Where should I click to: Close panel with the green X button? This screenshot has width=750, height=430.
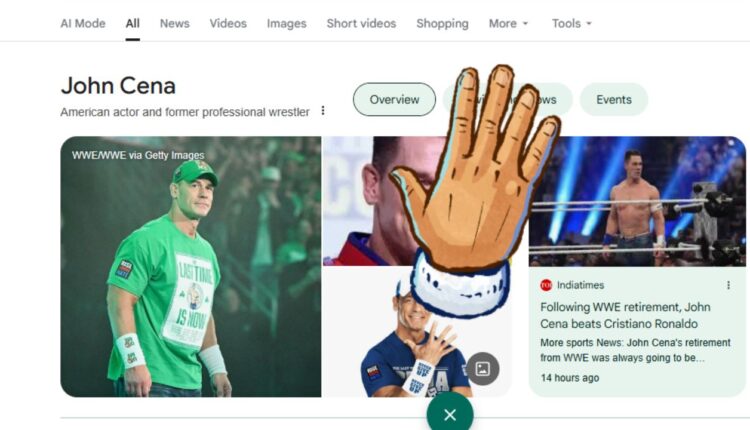[450, 414]
